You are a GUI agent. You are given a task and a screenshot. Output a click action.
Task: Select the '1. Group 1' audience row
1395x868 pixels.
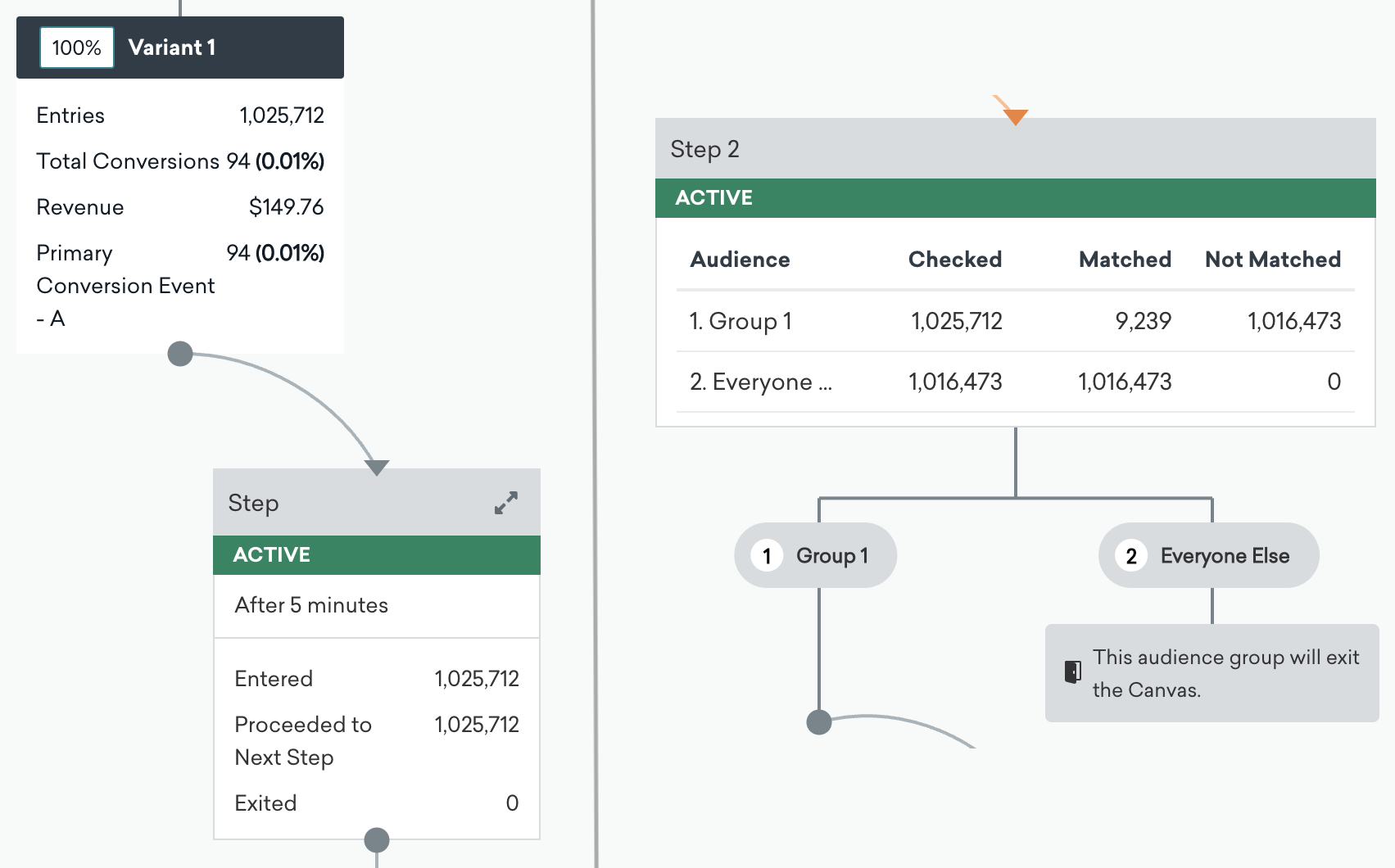1014,321
